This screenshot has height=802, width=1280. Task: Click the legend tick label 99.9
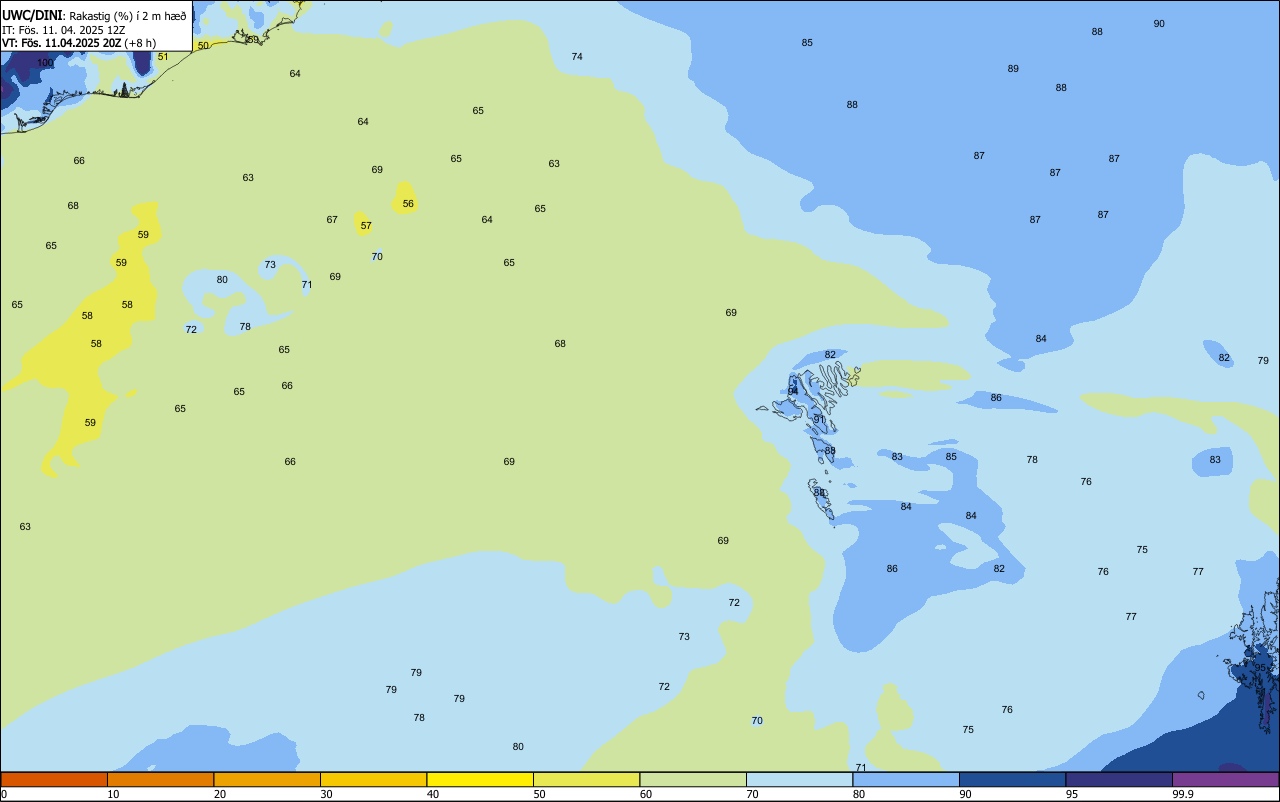click(1183, 794)
